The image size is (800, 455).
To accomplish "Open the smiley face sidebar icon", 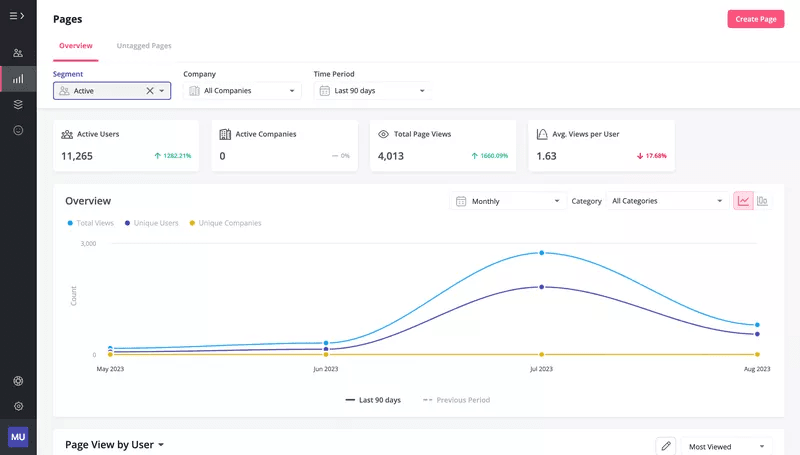I will click(x=18, y=130).
